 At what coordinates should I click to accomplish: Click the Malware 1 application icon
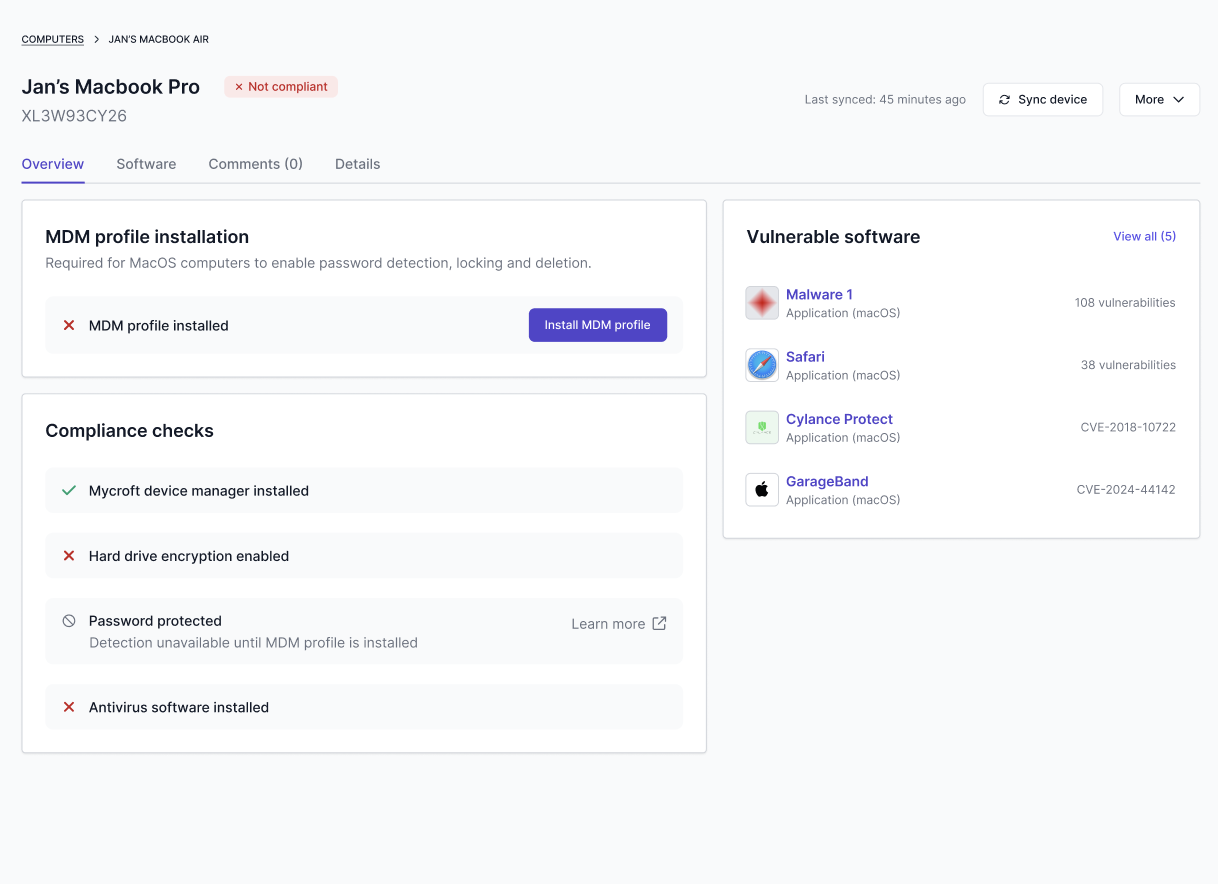coord(762,303)
